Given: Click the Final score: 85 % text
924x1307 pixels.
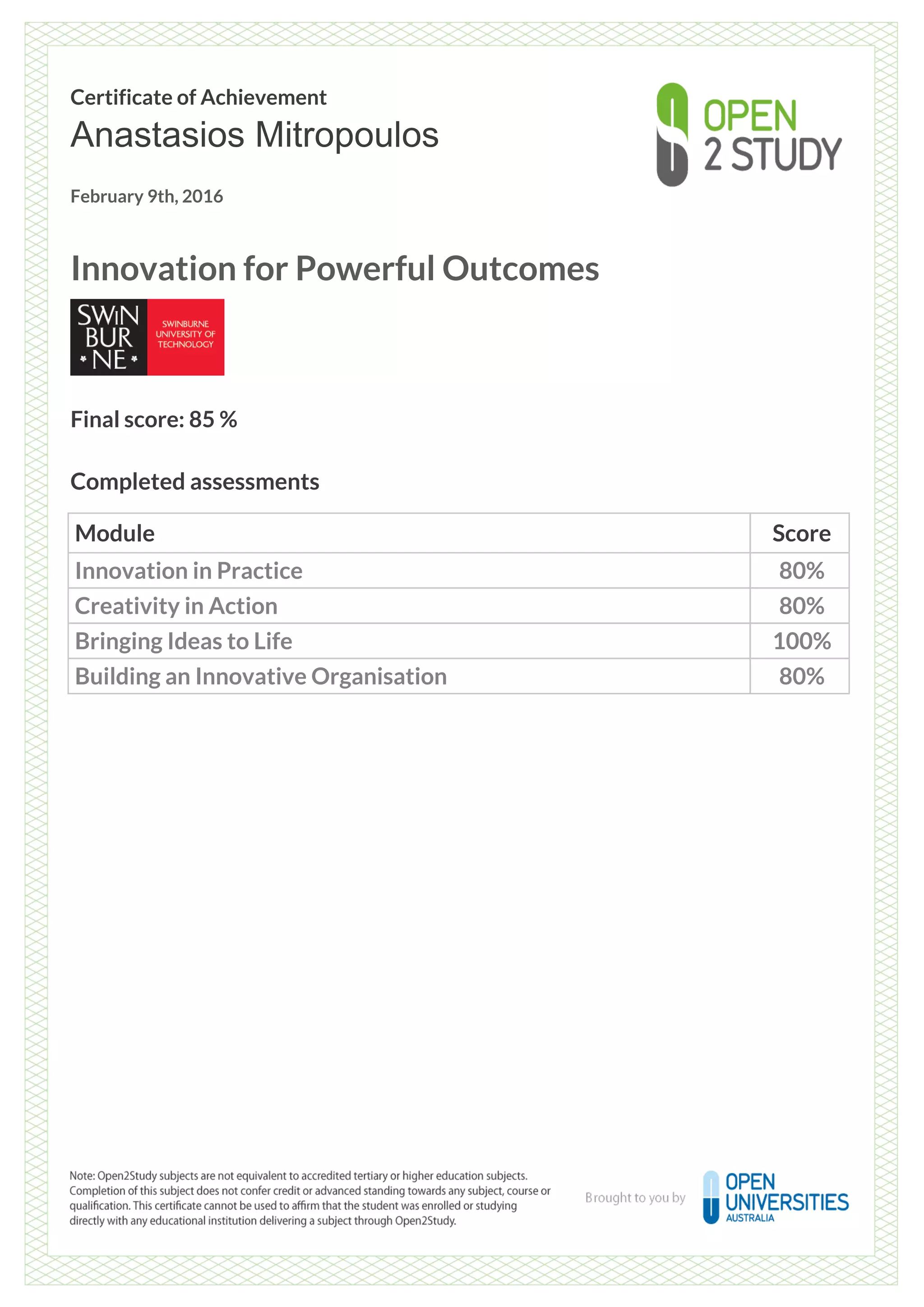Looking at the screenshot, I should 153,420.
